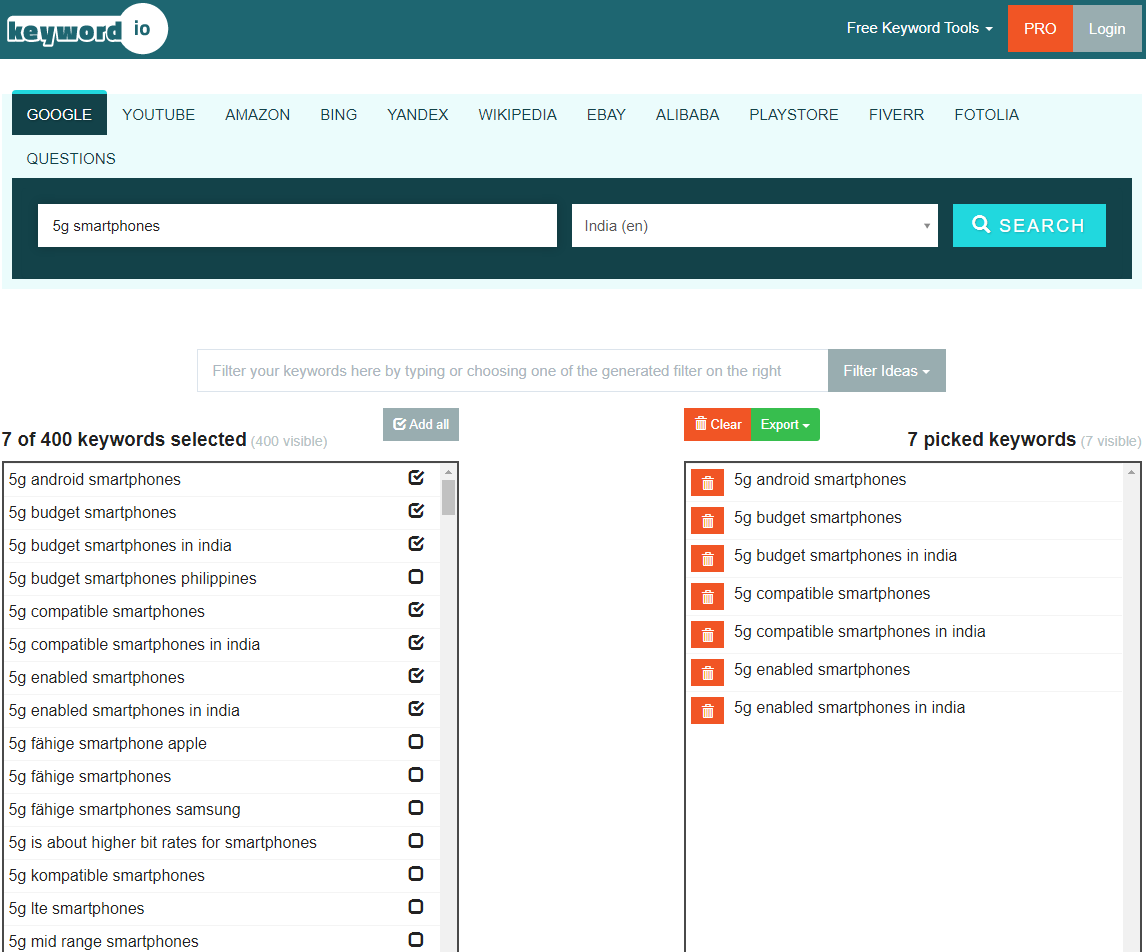
Task: Check '5g lte smartphones' keyword
Action: point(416,907)
